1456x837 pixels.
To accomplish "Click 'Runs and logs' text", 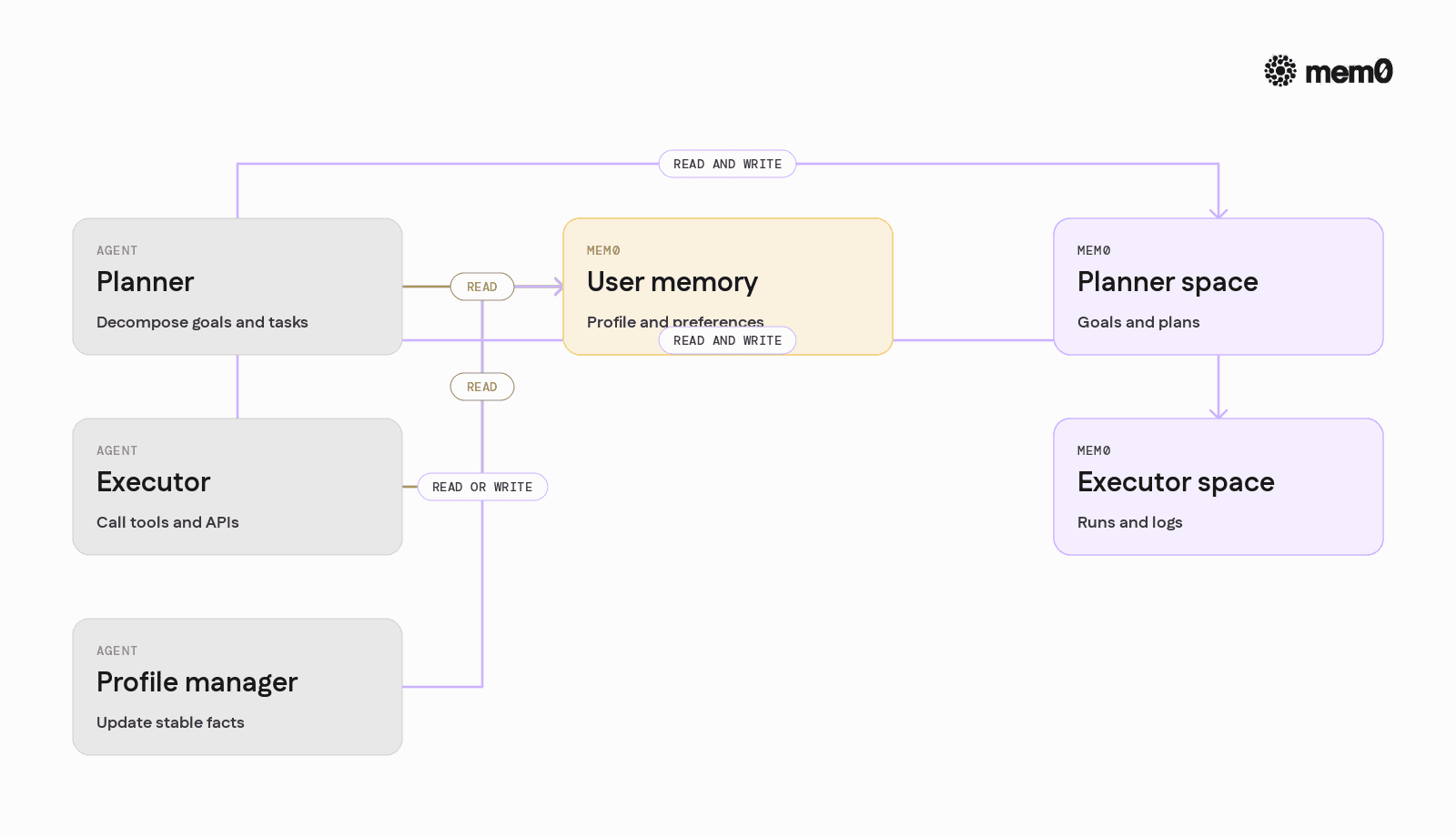I will tap(1130, 522).
